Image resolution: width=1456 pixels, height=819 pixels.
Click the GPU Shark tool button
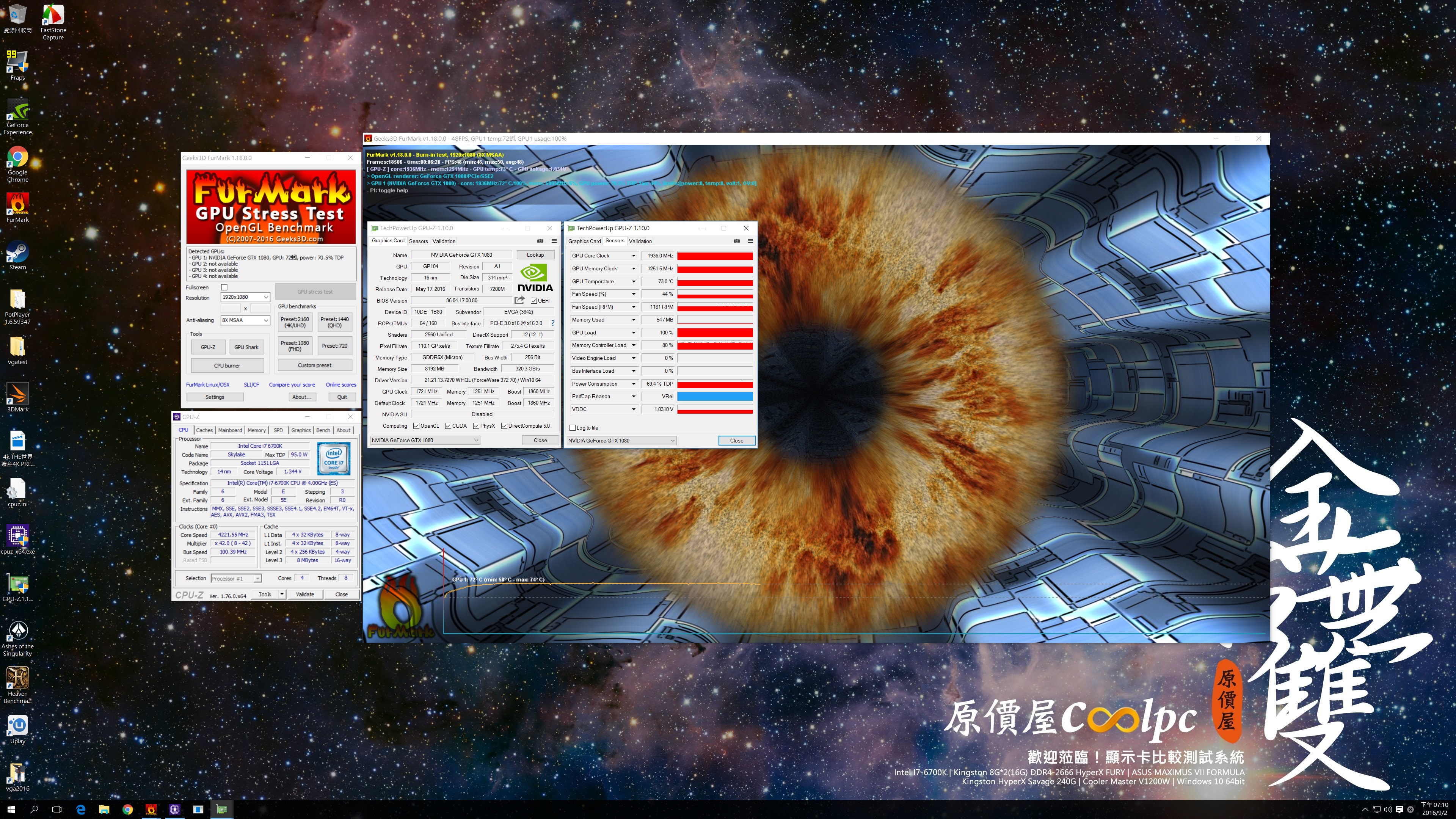pos(246,347)
